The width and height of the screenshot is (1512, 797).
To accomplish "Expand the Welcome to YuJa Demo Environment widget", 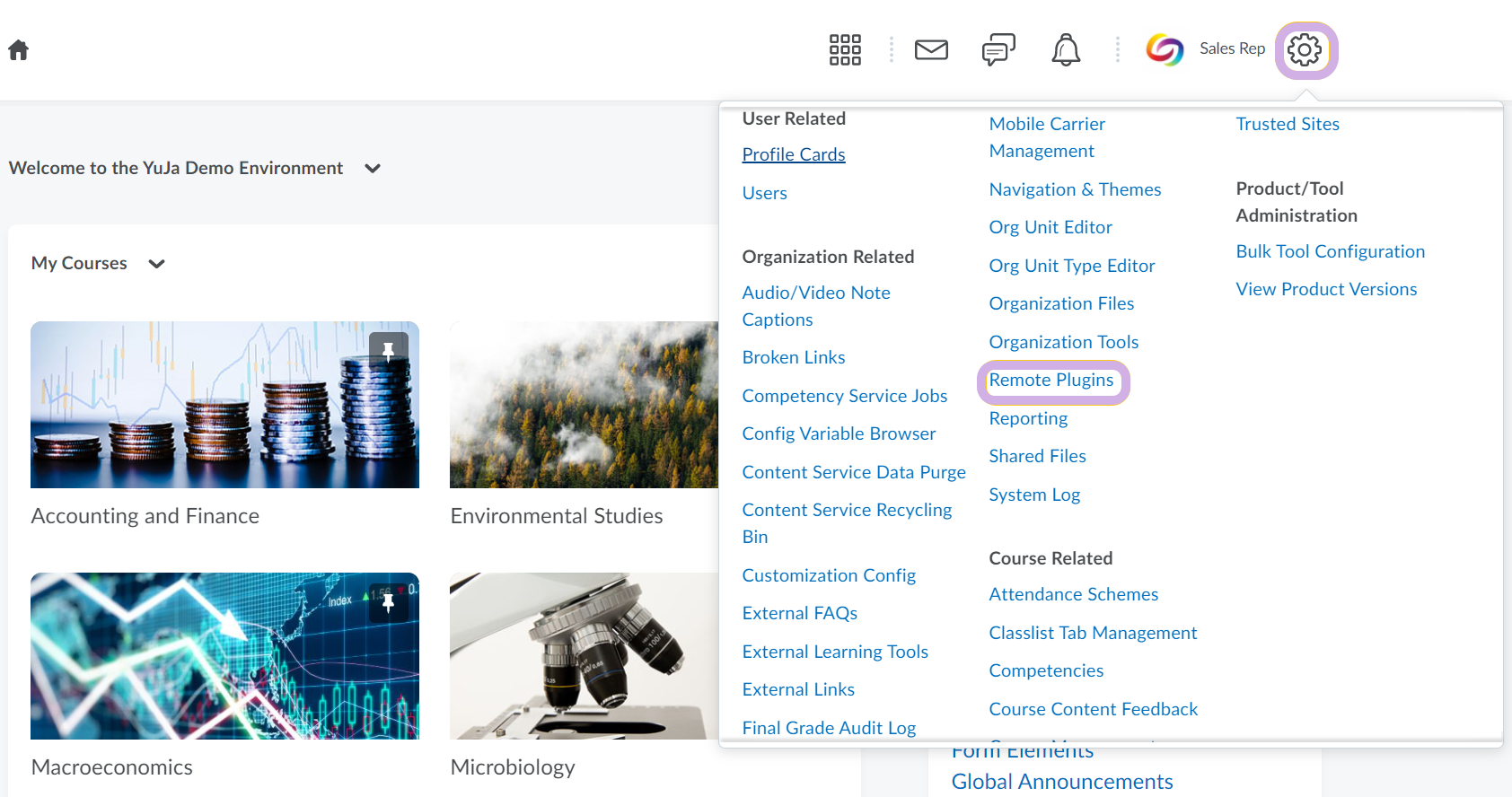I will point(373,168).
